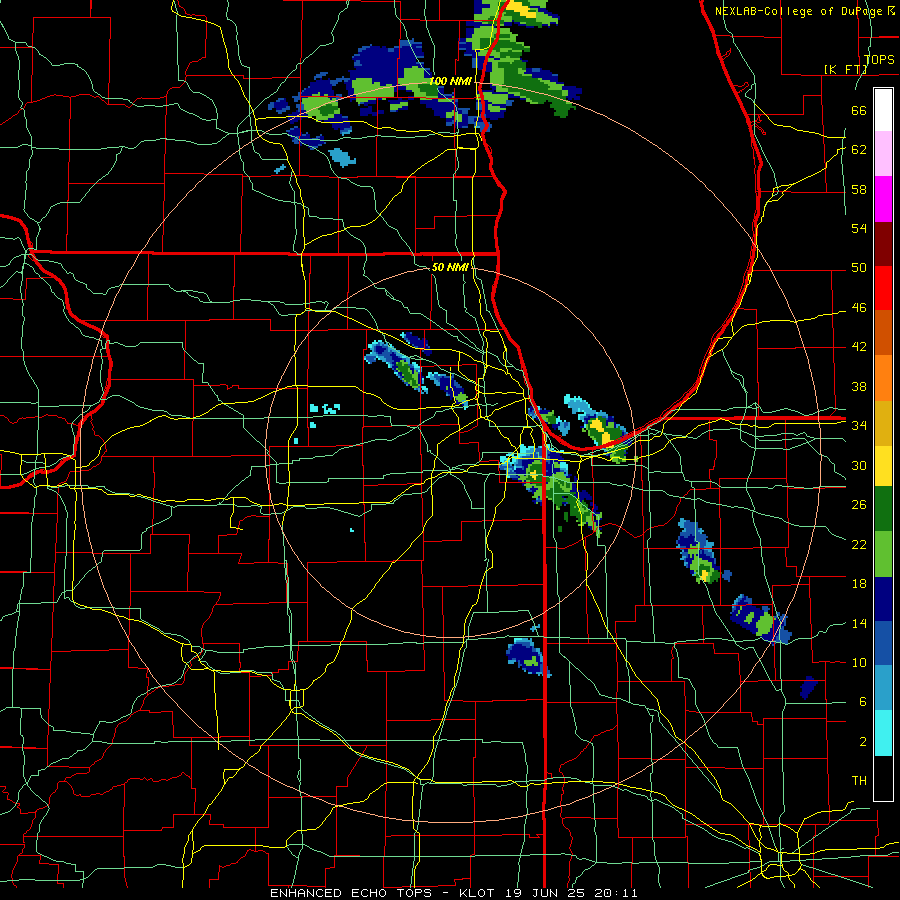
Task: Click the NEXLAB-College of DuPage credit text
Action: [800, 11]
